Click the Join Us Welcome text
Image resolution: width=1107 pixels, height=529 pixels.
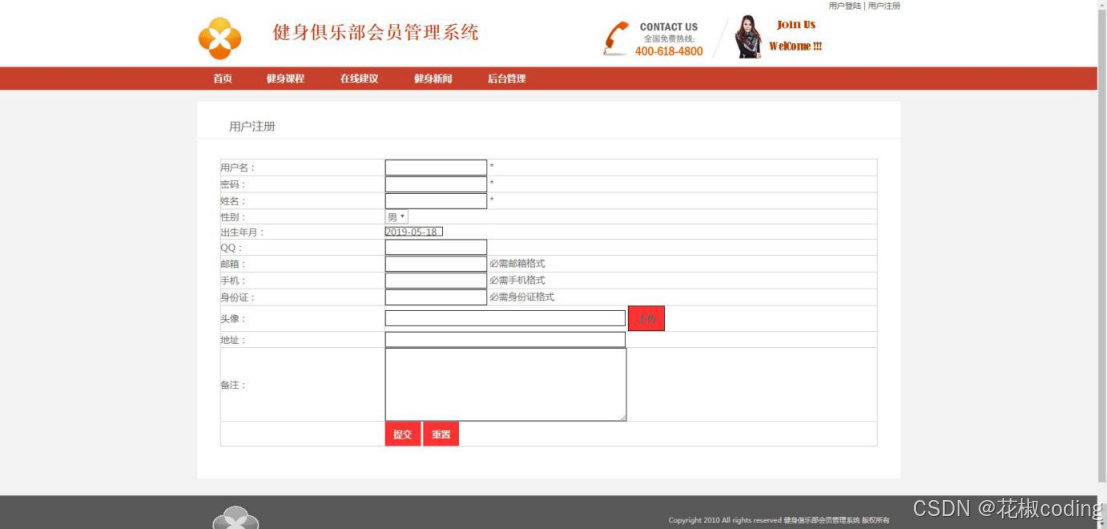[796, 35]
